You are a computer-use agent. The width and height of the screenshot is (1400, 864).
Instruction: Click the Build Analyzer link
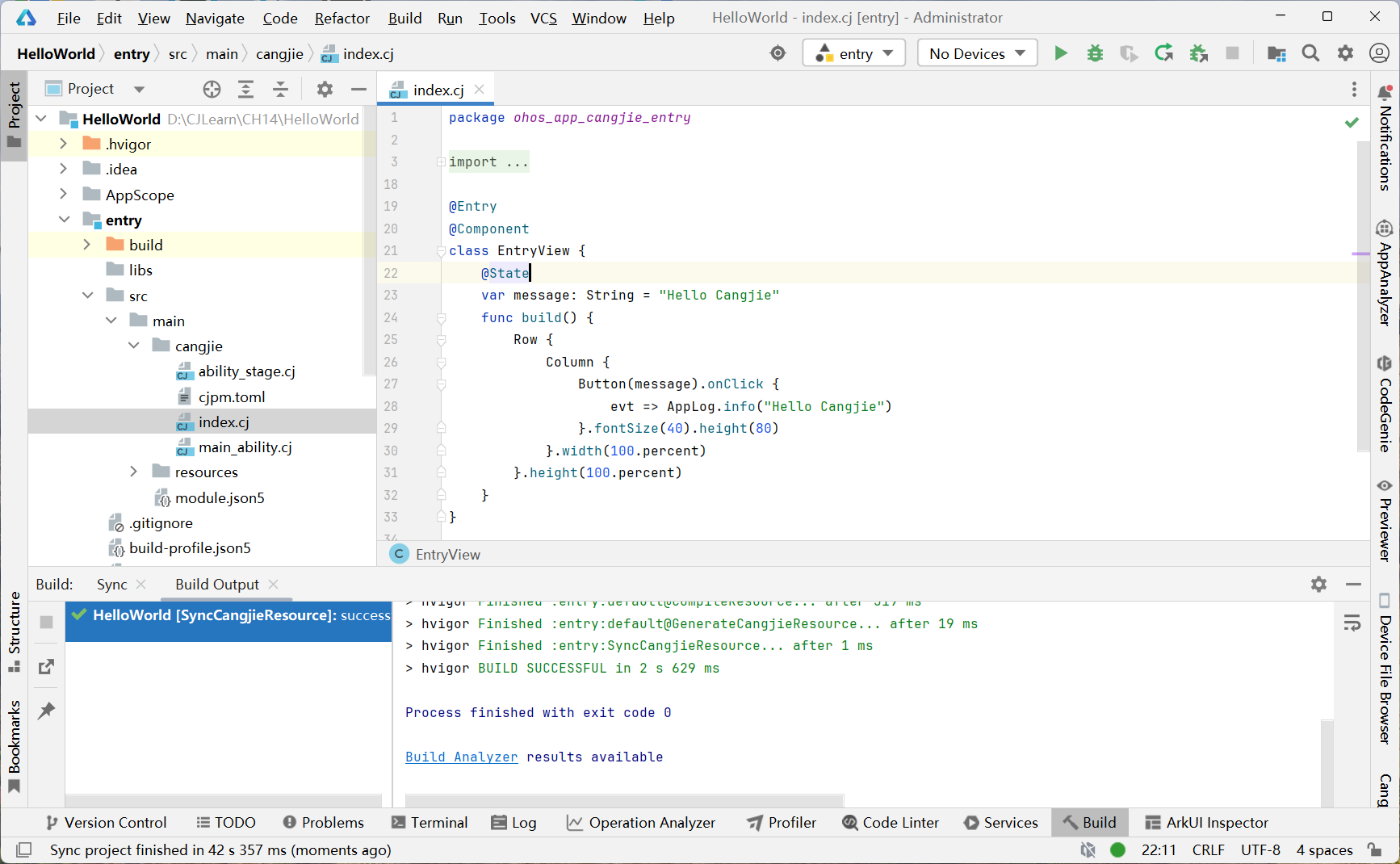[461, 757]
